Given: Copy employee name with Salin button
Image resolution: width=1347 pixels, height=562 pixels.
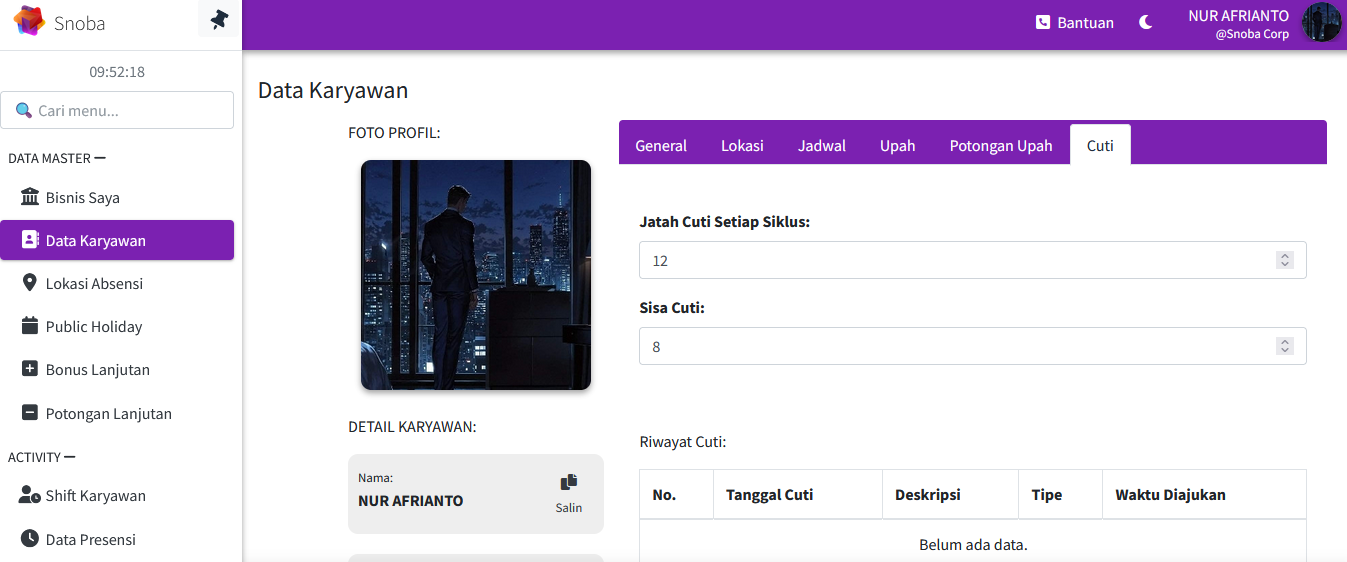Looking at the screenshot, I should tap(568, 493).
